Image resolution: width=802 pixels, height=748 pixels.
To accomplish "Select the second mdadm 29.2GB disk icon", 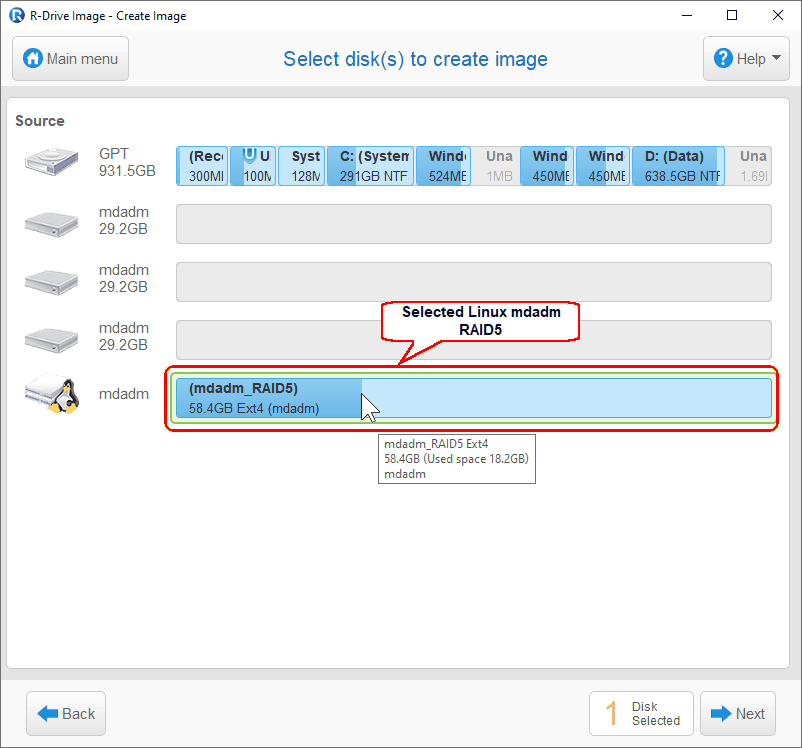I will [51, 282].
